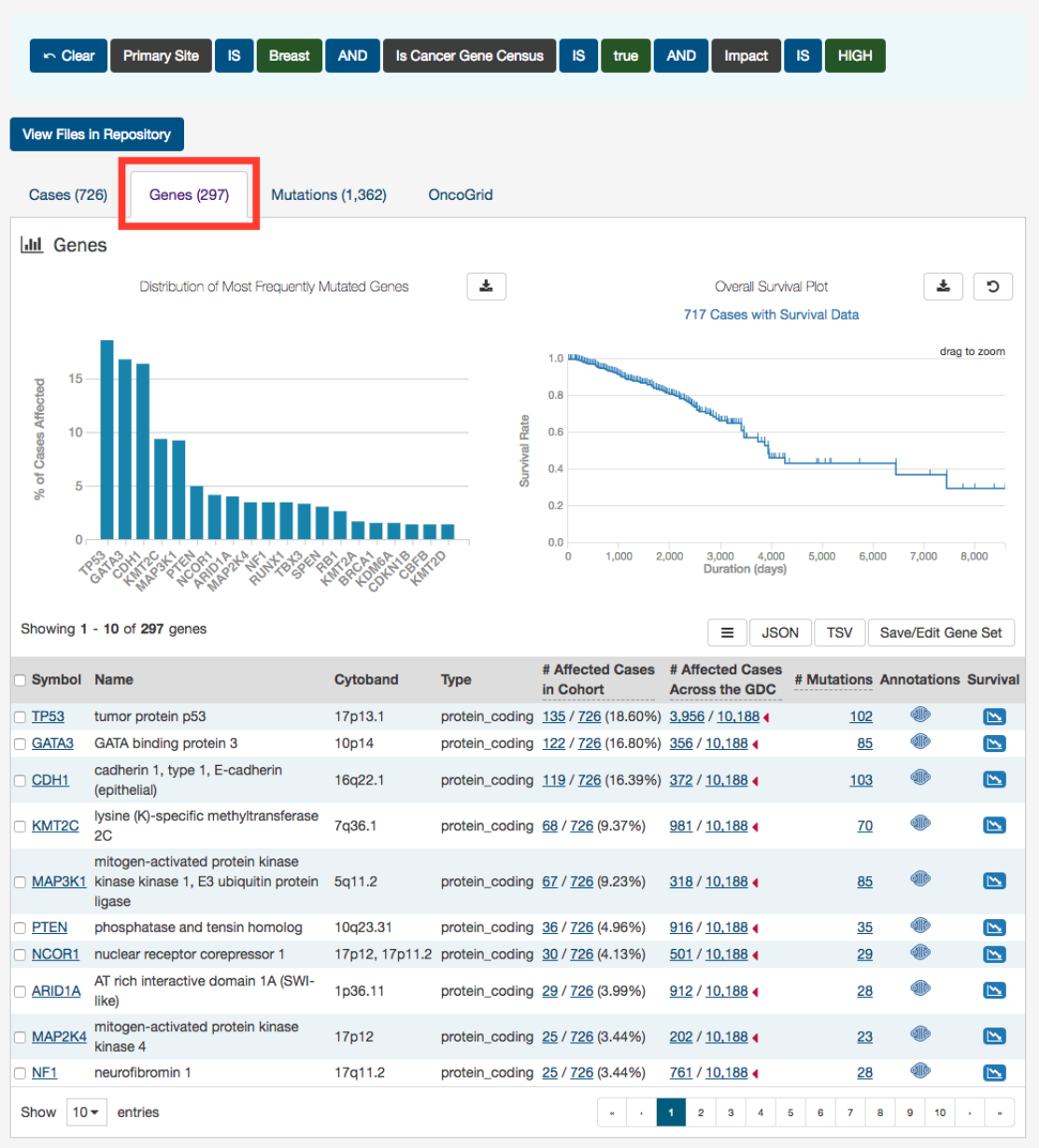Click the KMT2C survival plot icon

pyautogui.click(x=994, y=826)
